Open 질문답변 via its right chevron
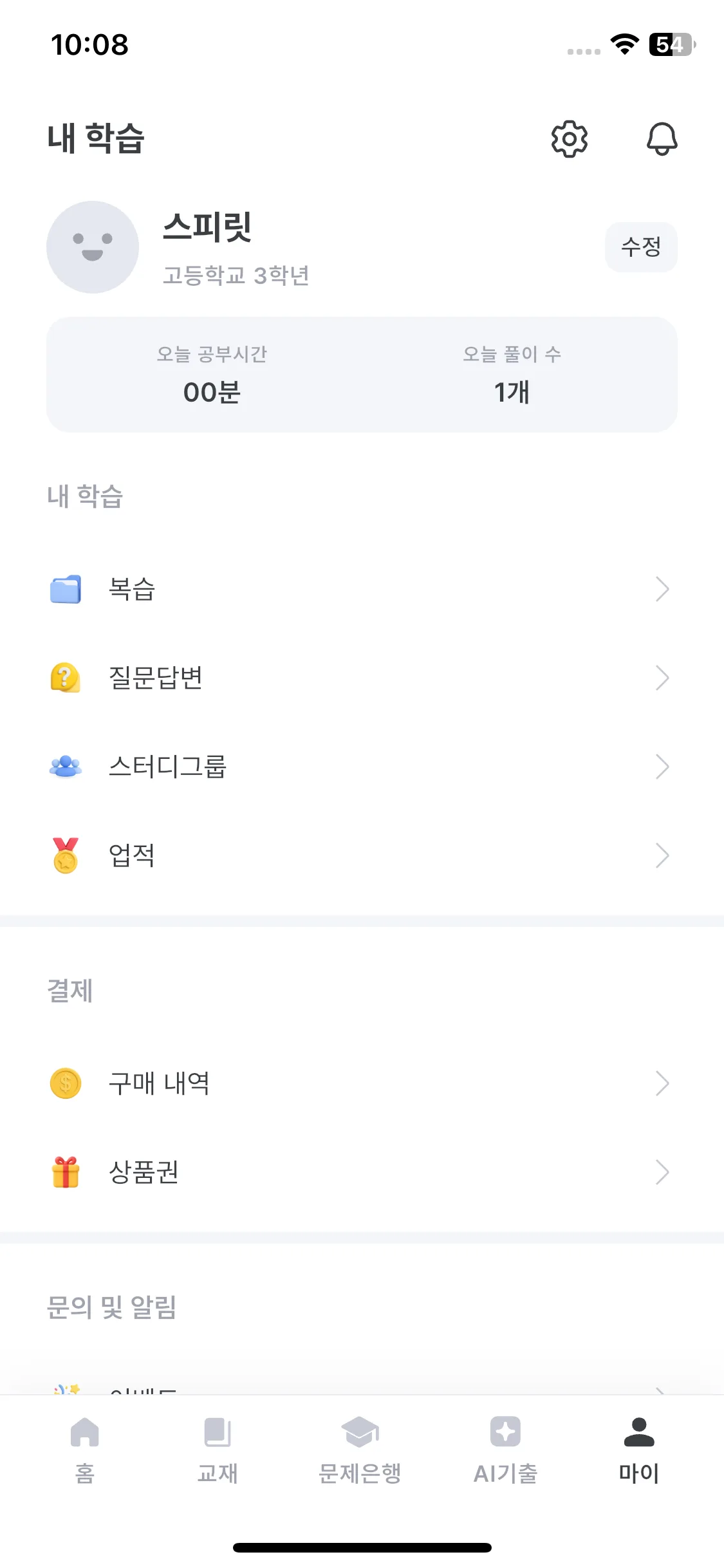Viewport: 724px width, 1568px height. pyautogui.click(x=662, y=678)
